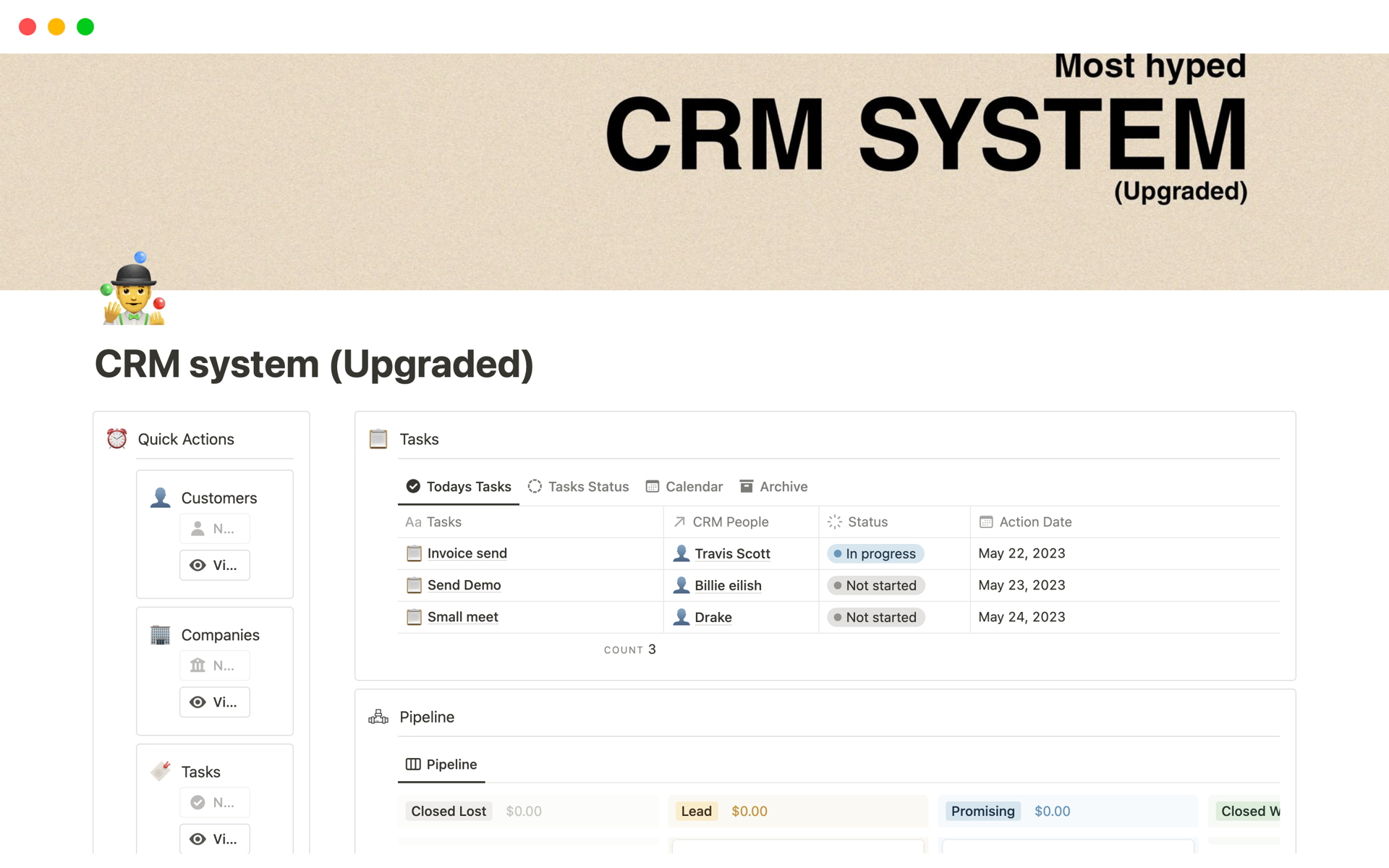Click the eye View button under Companies

[x=214, y=702]
